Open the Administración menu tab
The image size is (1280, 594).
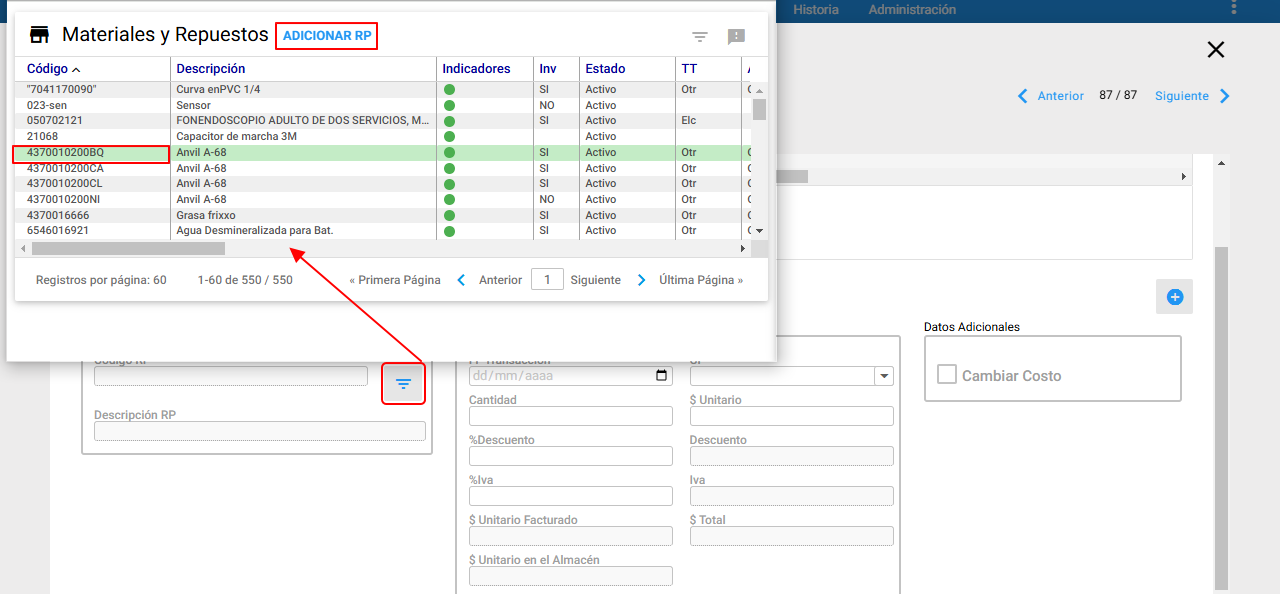point(912,10)
